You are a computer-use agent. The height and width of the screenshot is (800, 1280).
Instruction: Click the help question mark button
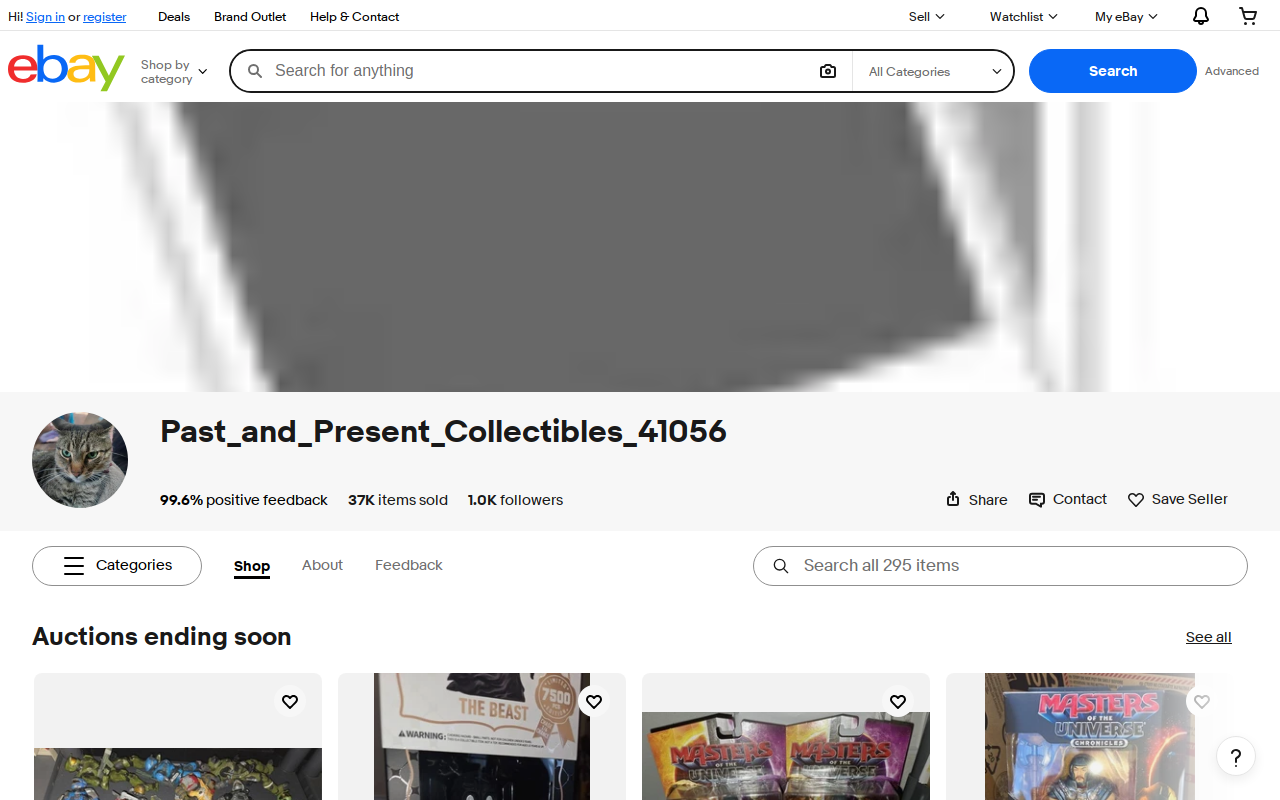1236,756
